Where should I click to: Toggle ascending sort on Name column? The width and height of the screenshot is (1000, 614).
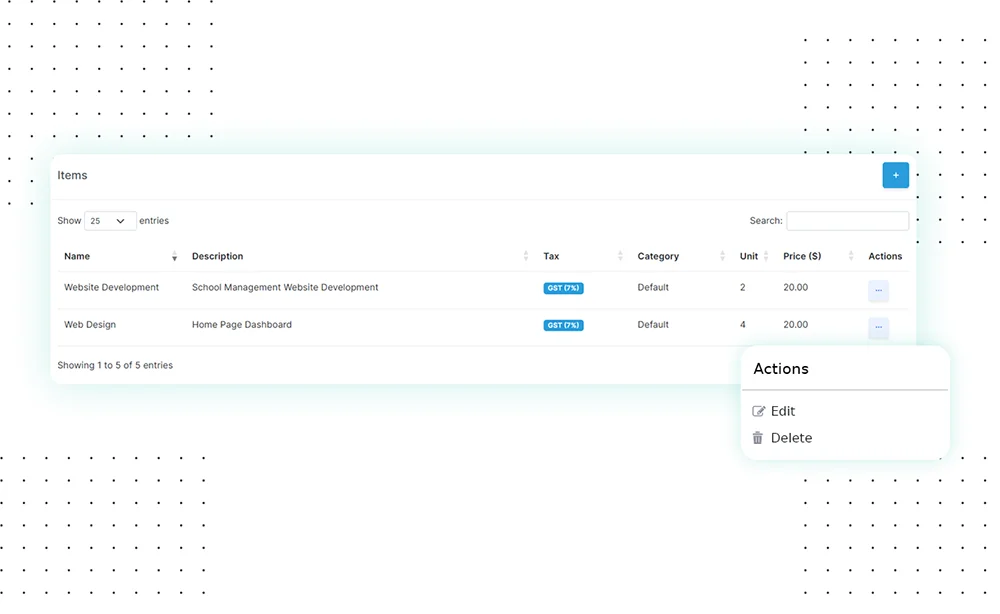coord(174,256)
